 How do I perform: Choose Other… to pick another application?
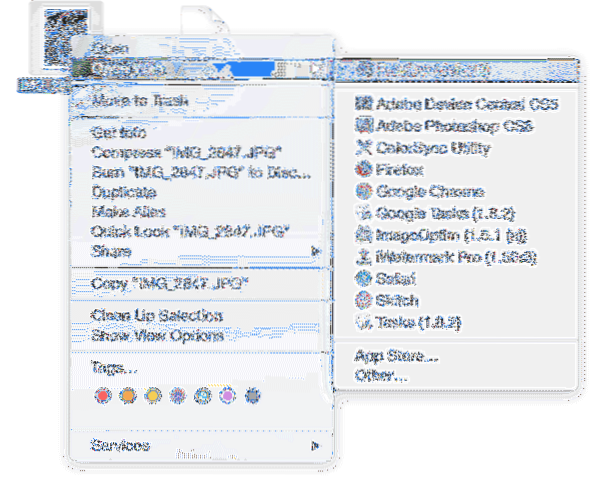pos(381,376)
